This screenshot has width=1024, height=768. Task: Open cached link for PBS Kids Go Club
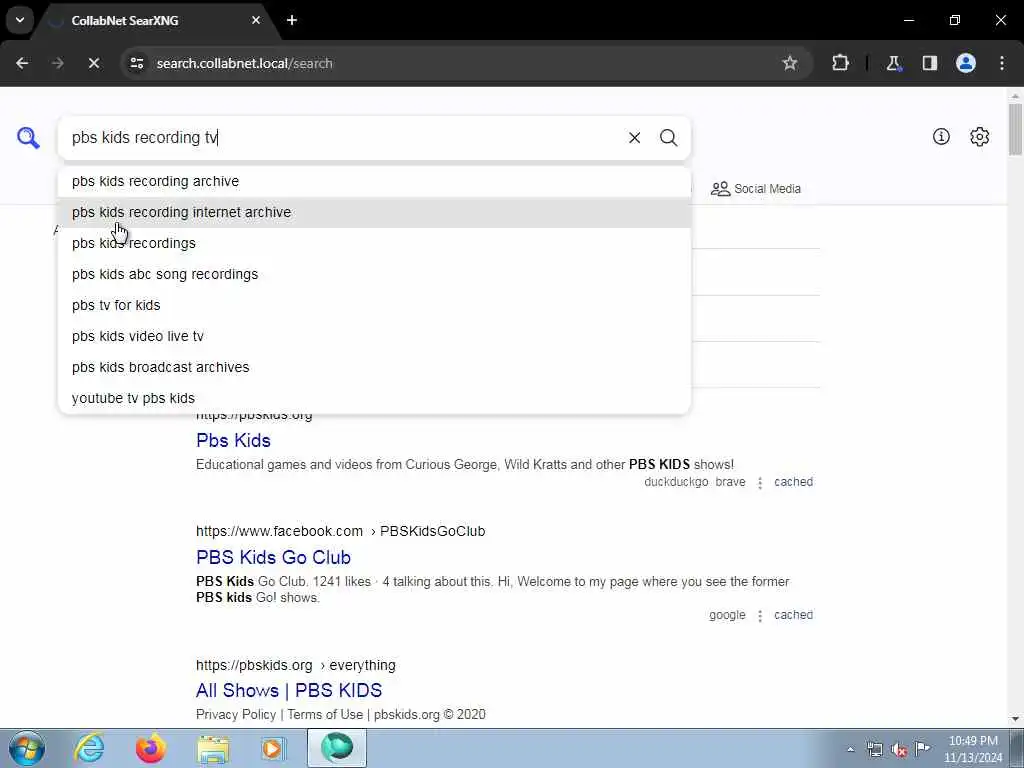coord(793,615)
